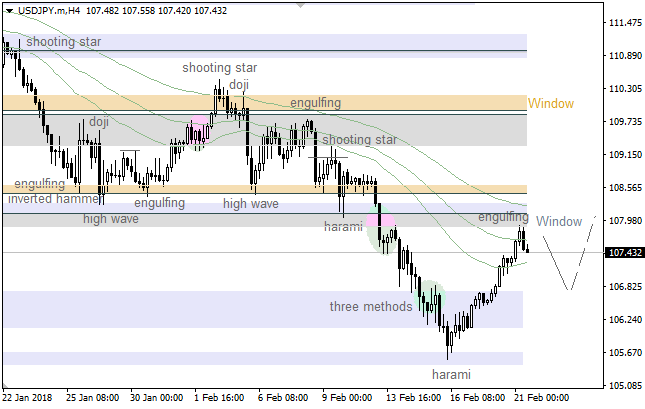Click the harami label below the lowest candle
This screenshot has width=645, height=409.
tap(451, 374)
